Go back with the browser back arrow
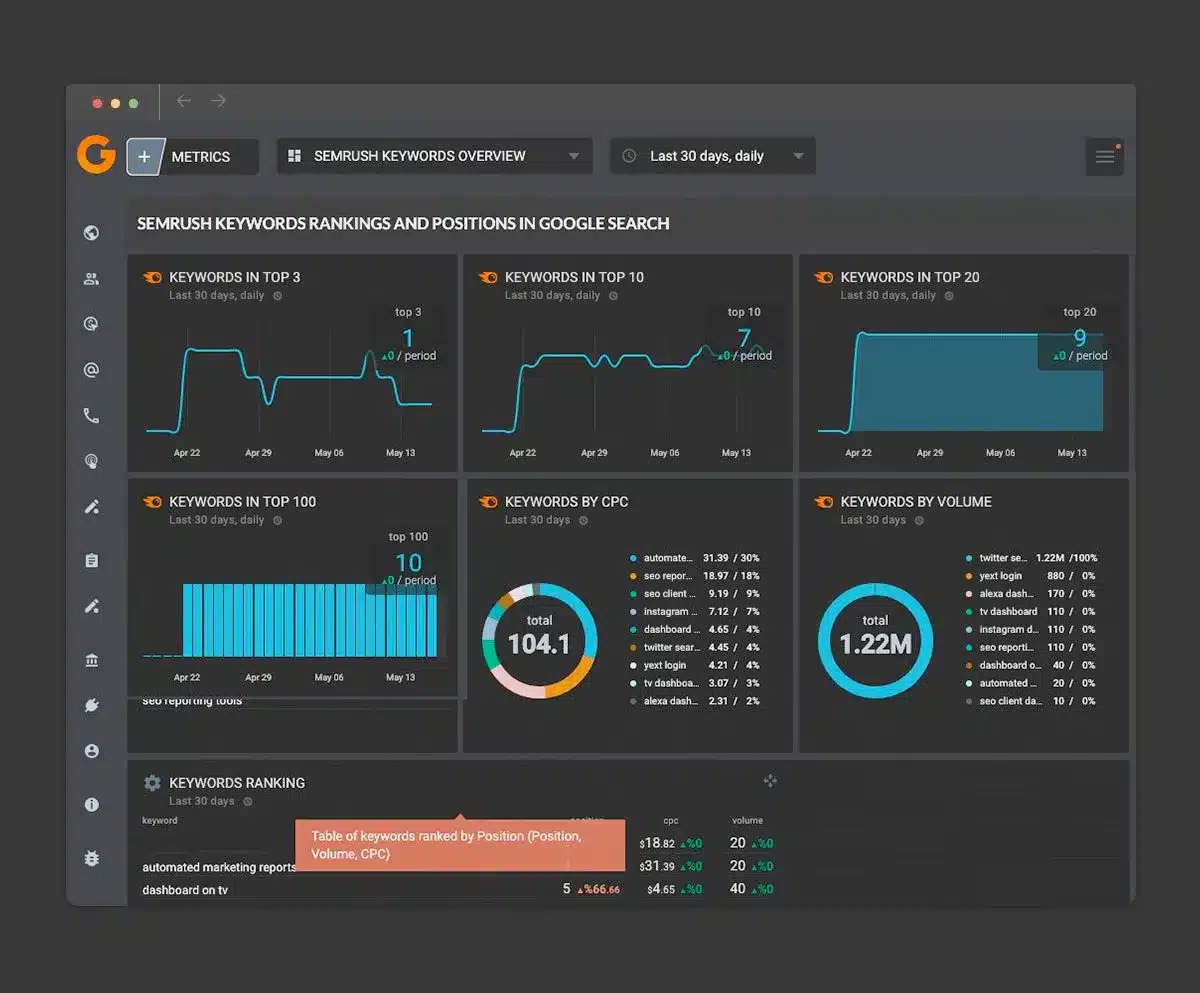Screen dimensions: 1200x993 pyautogui.click(x=184, y=101)
